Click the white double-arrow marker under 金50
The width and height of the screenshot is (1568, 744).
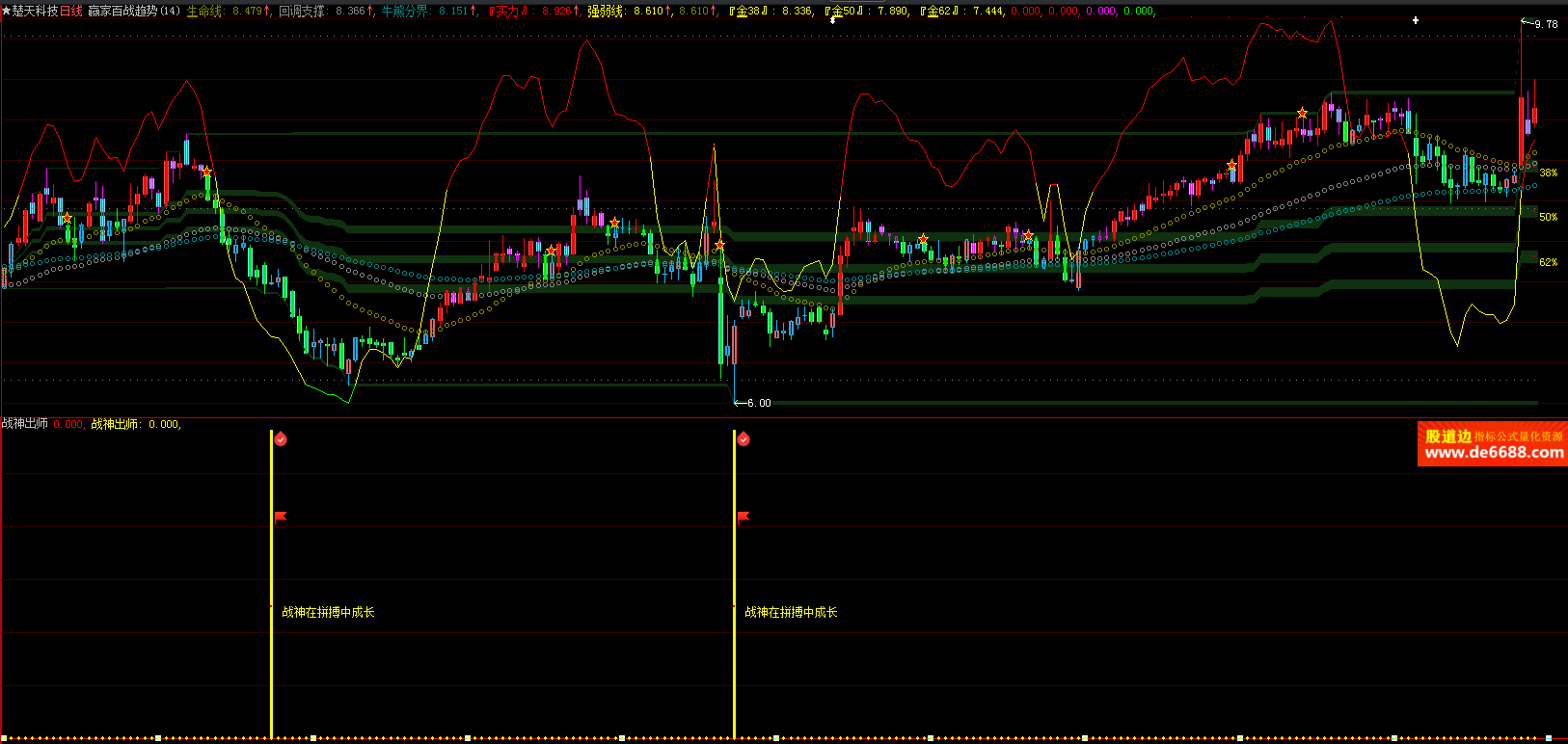(833, 19)
